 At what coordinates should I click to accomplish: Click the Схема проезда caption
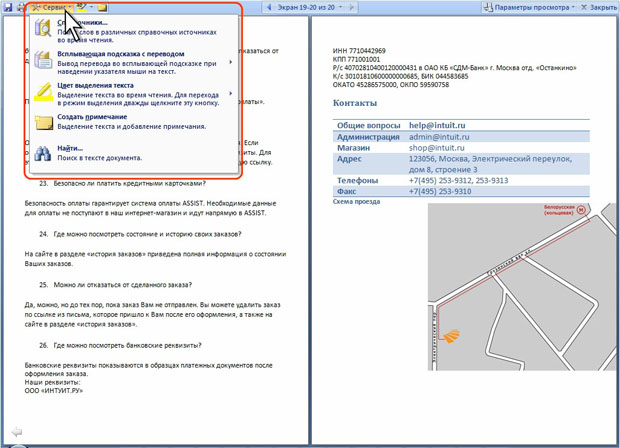(x=356, y=202)
